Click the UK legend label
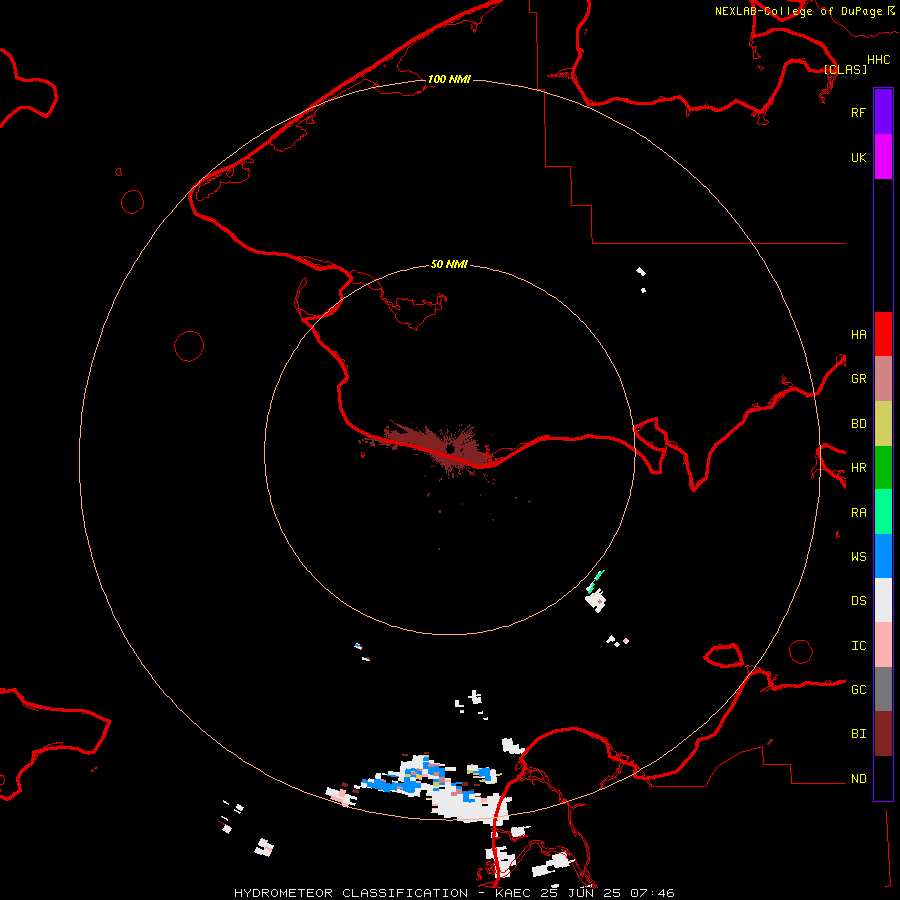Image resolution: width=900 pixels, height=900 pixels. click(858, 157)
